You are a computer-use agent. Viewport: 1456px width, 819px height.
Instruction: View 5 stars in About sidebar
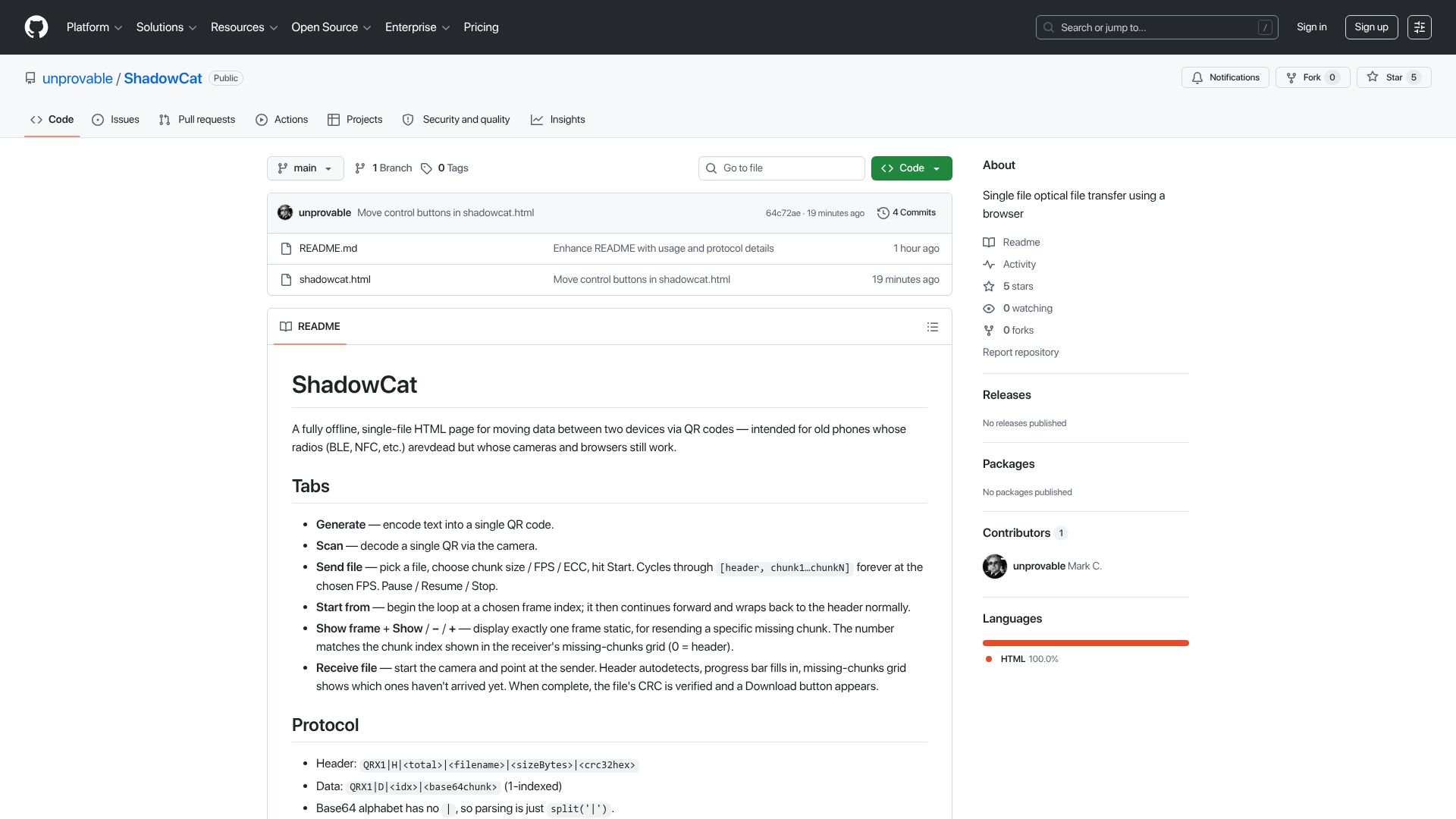coord(1009,287)
